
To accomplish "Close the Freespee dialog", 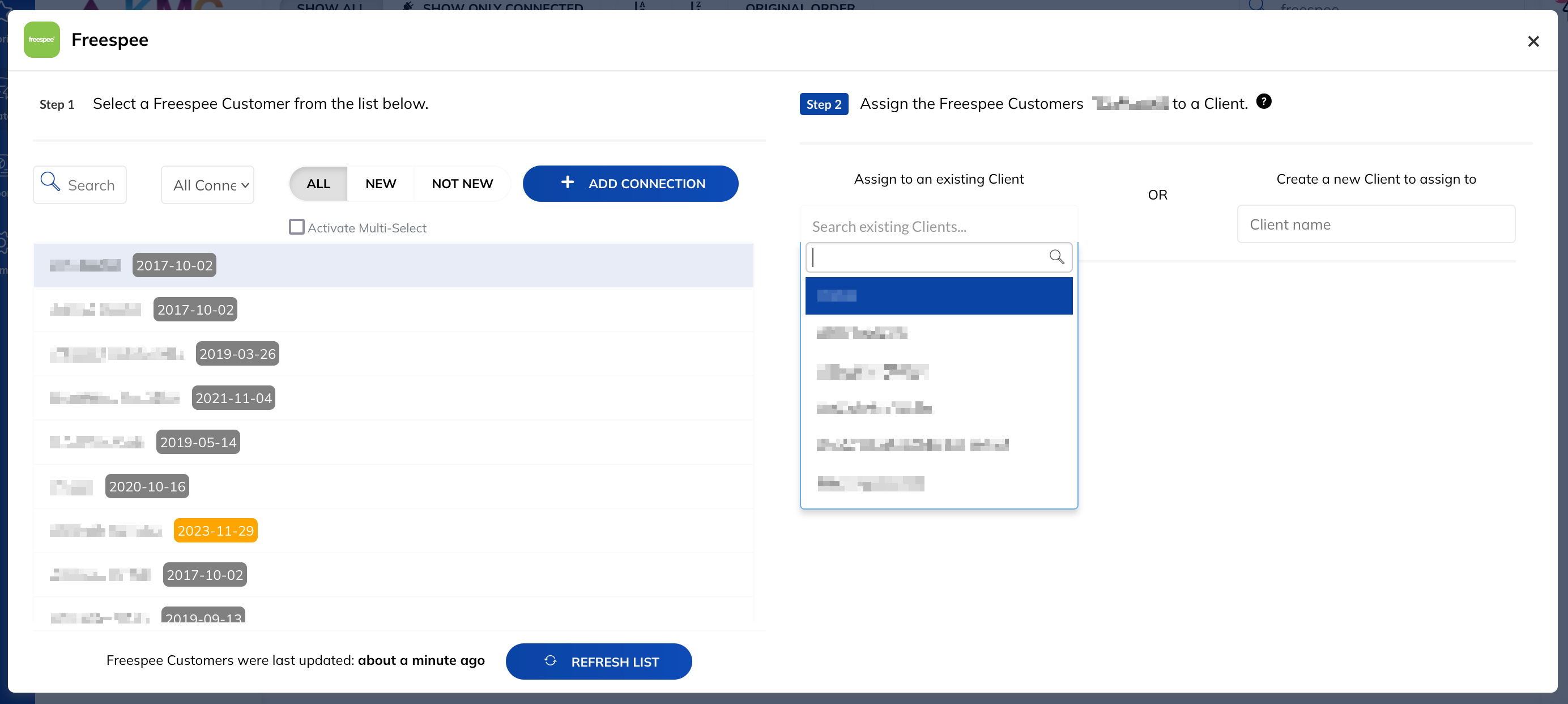I will coord(1533,41).
